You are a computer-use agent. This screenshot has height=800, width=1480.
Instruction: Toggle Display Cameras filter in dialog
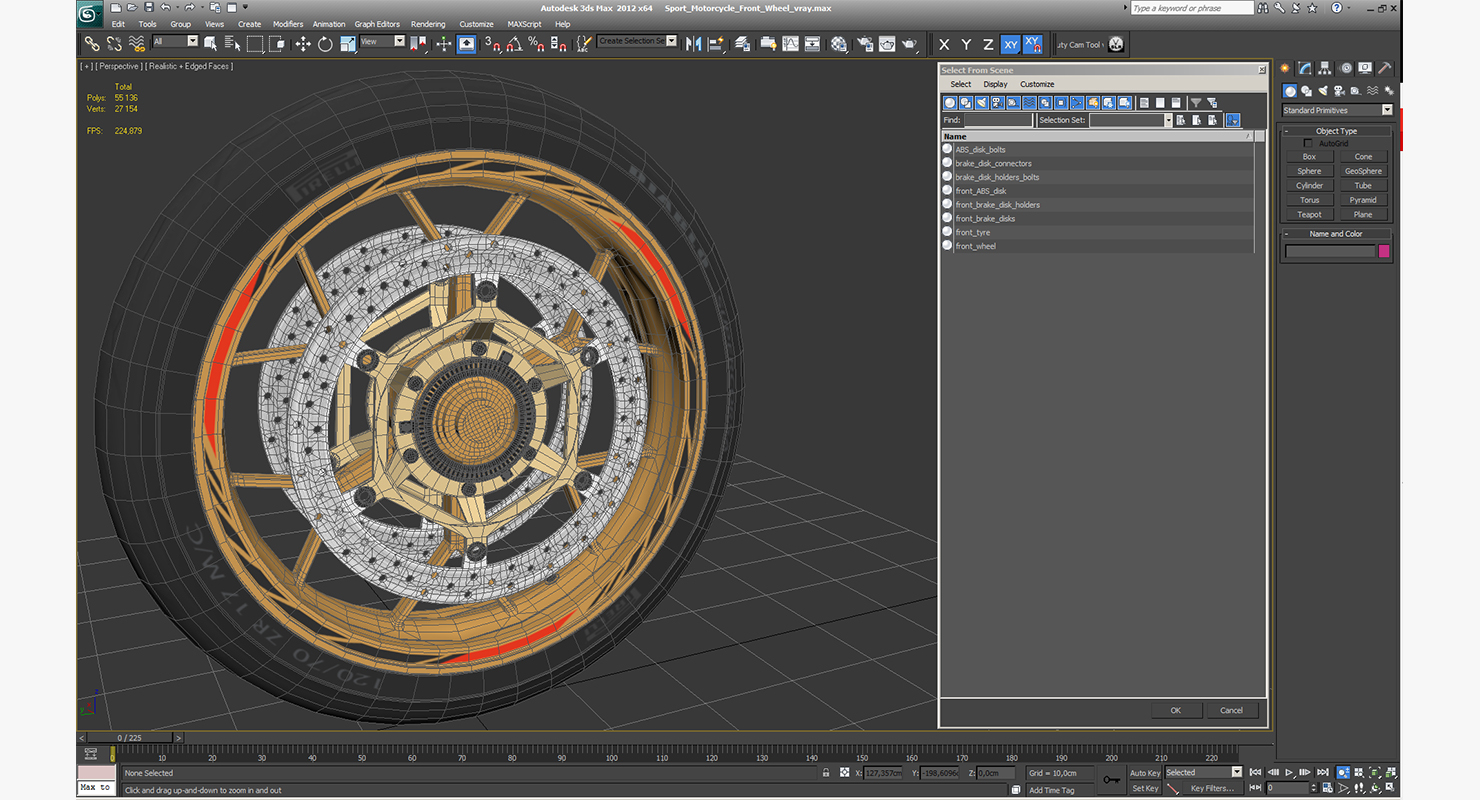tap(998, 102)
